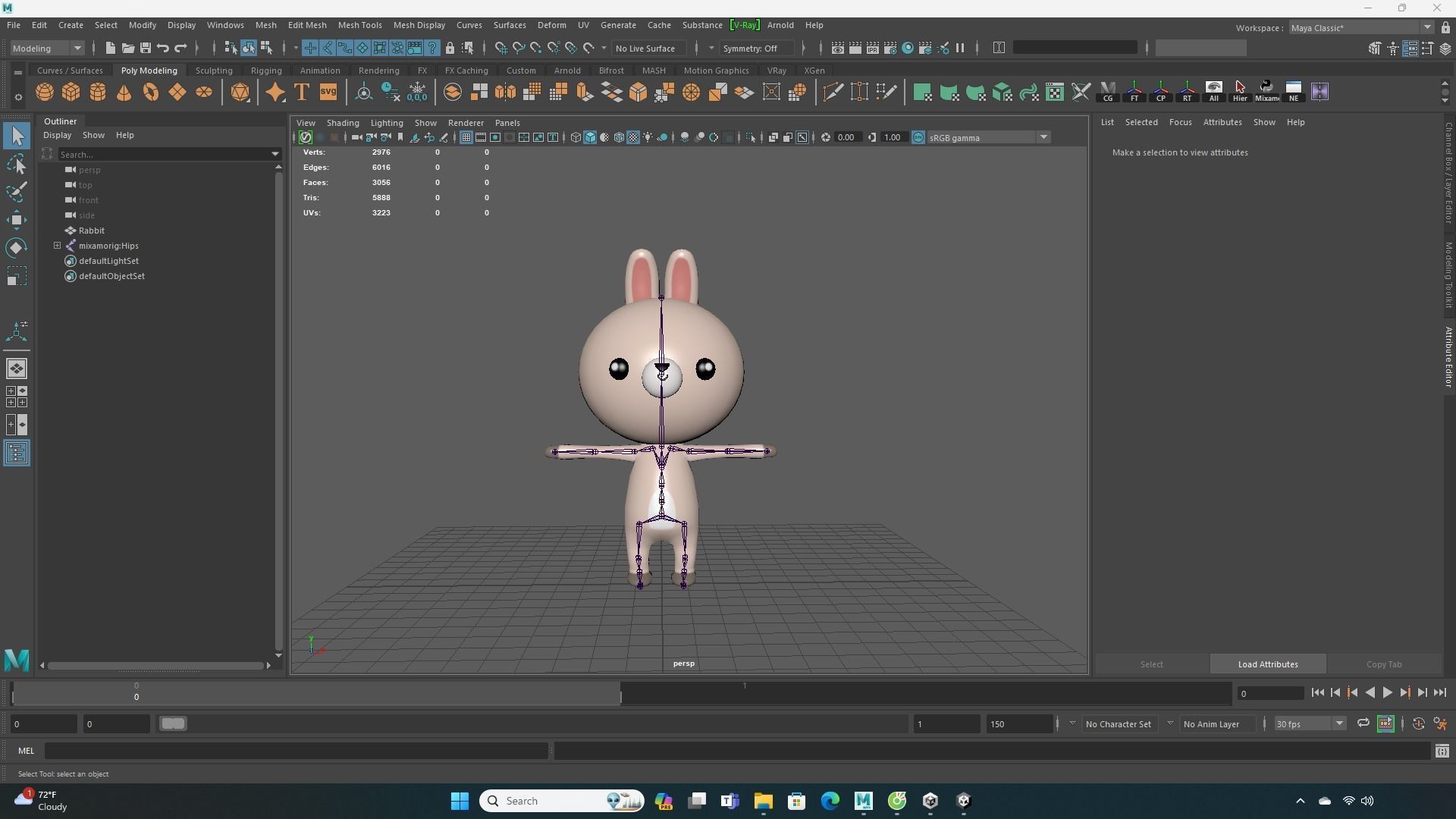
Task: Activate the Rotate tool in toolbox
Action: click(17, 248)
